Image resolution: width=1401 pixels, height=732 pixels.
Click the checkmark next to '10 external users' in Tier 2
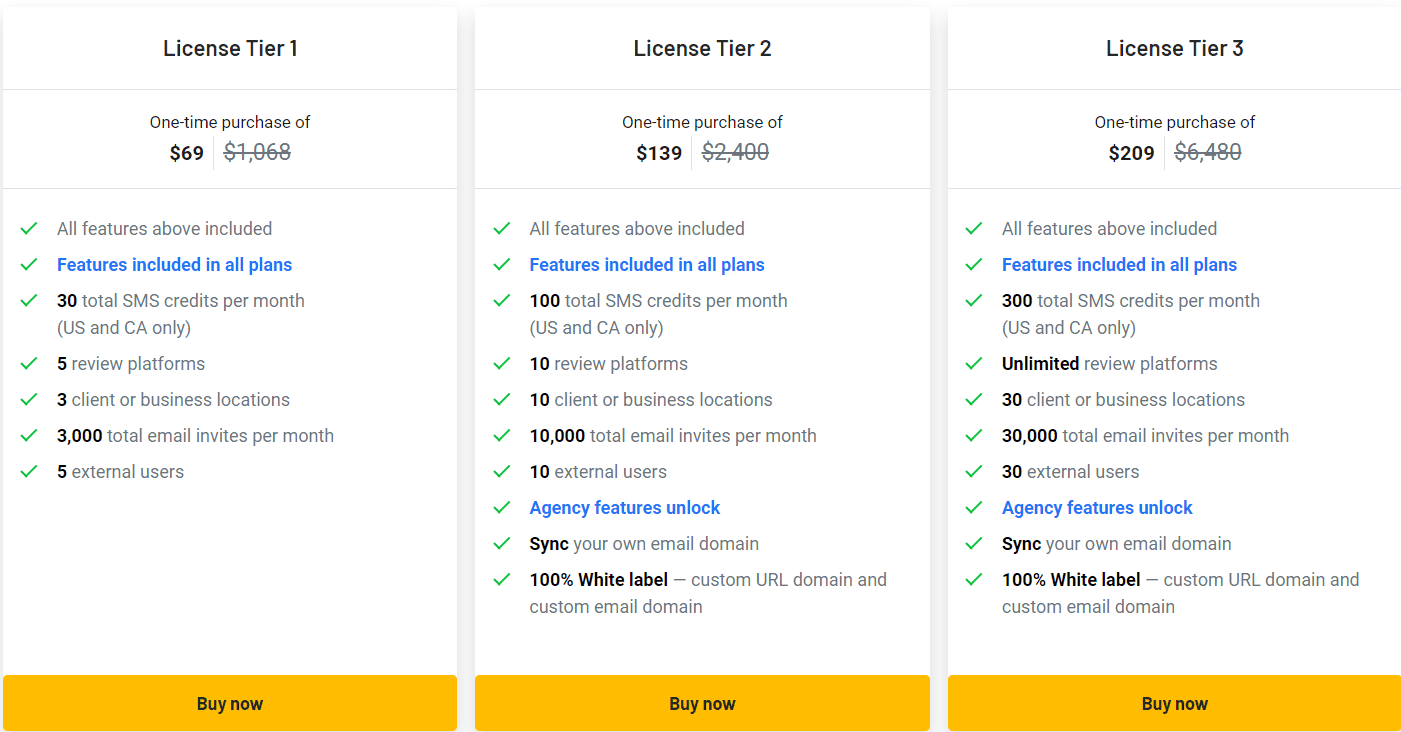point(502,471)
